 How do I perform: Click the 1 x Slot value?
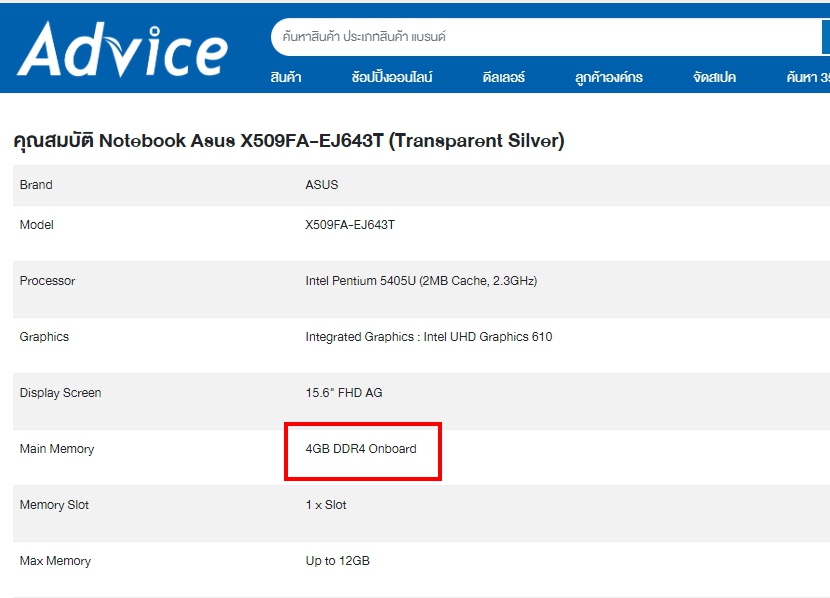coord(326,505)
